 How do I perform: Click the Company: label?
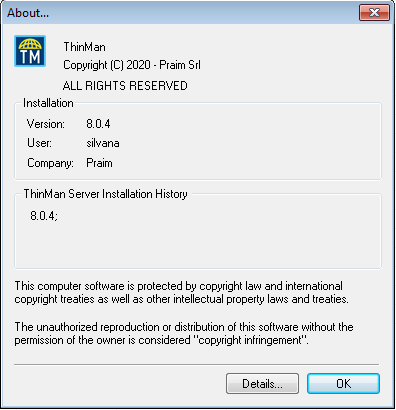point(50,163)
